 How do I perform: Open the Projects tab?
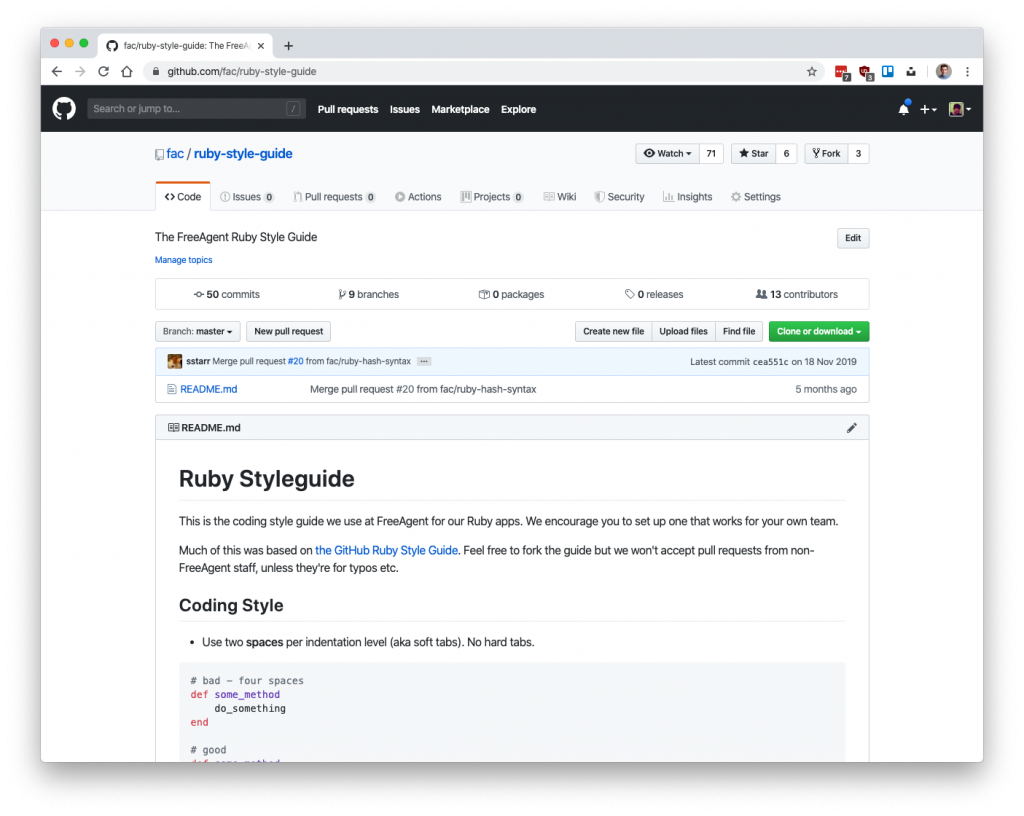(492, 197)
